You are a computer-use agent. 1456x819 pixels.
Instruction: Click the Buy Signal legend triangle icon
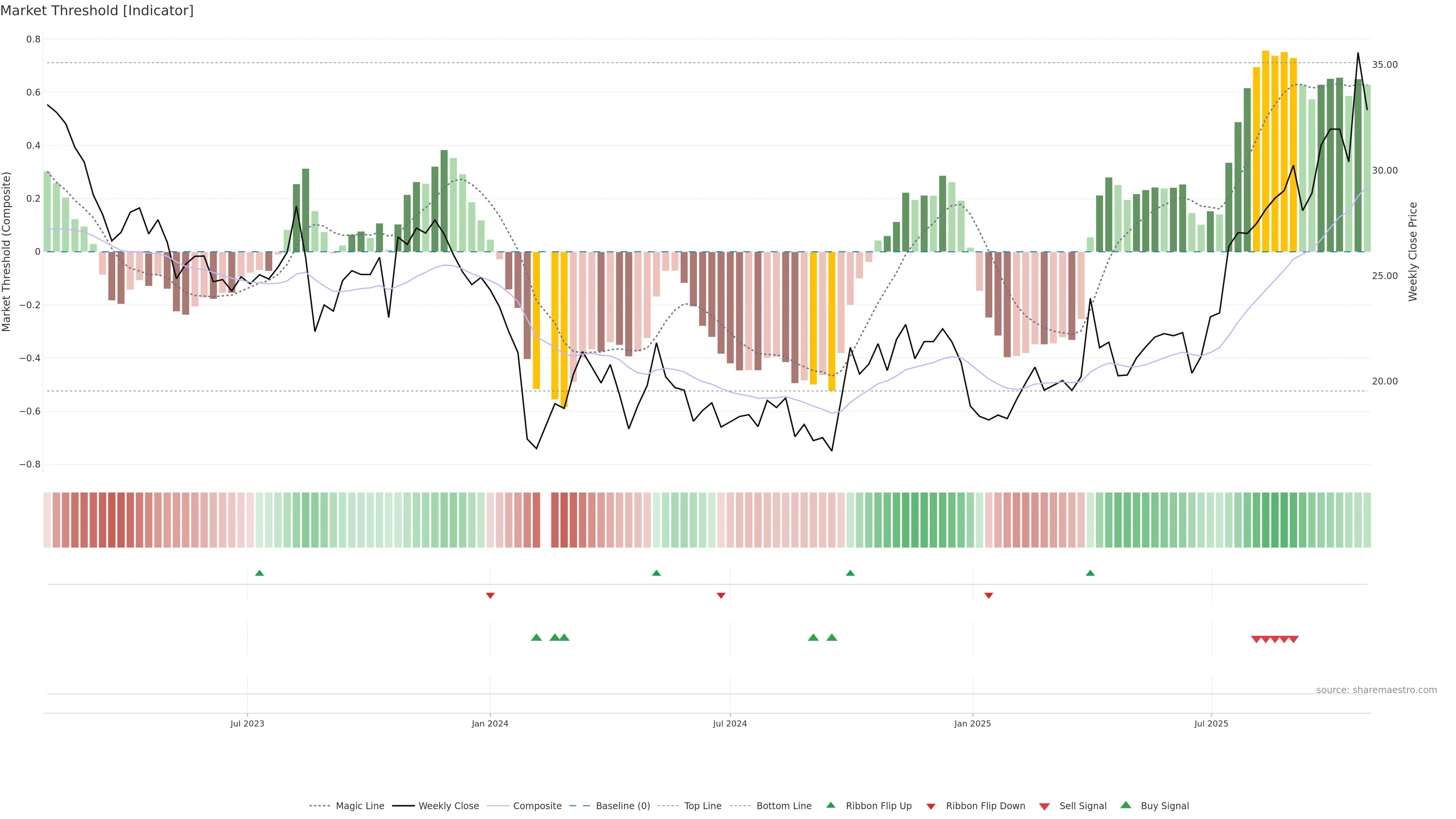tap(1125, 805)
